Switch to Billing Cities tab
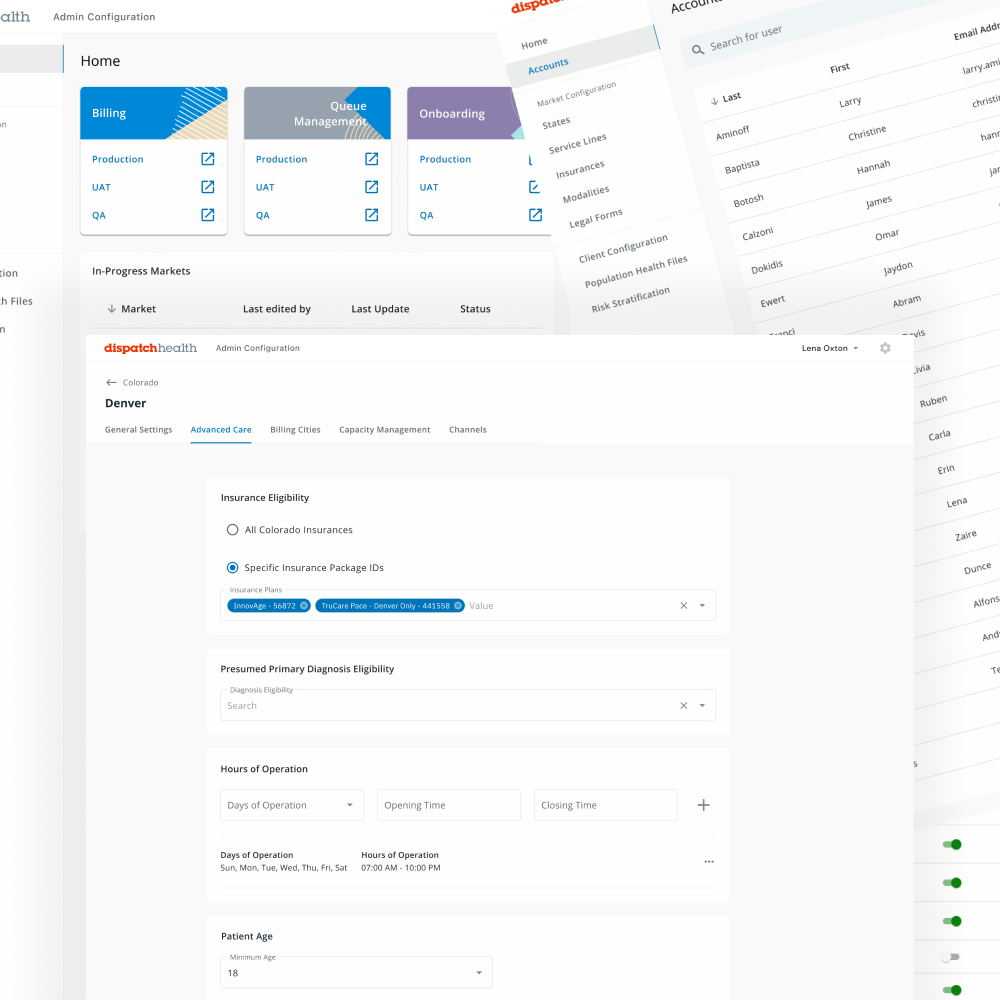Image resolution: width=1000 pixels, height=1000 pixels. (295, 430)
